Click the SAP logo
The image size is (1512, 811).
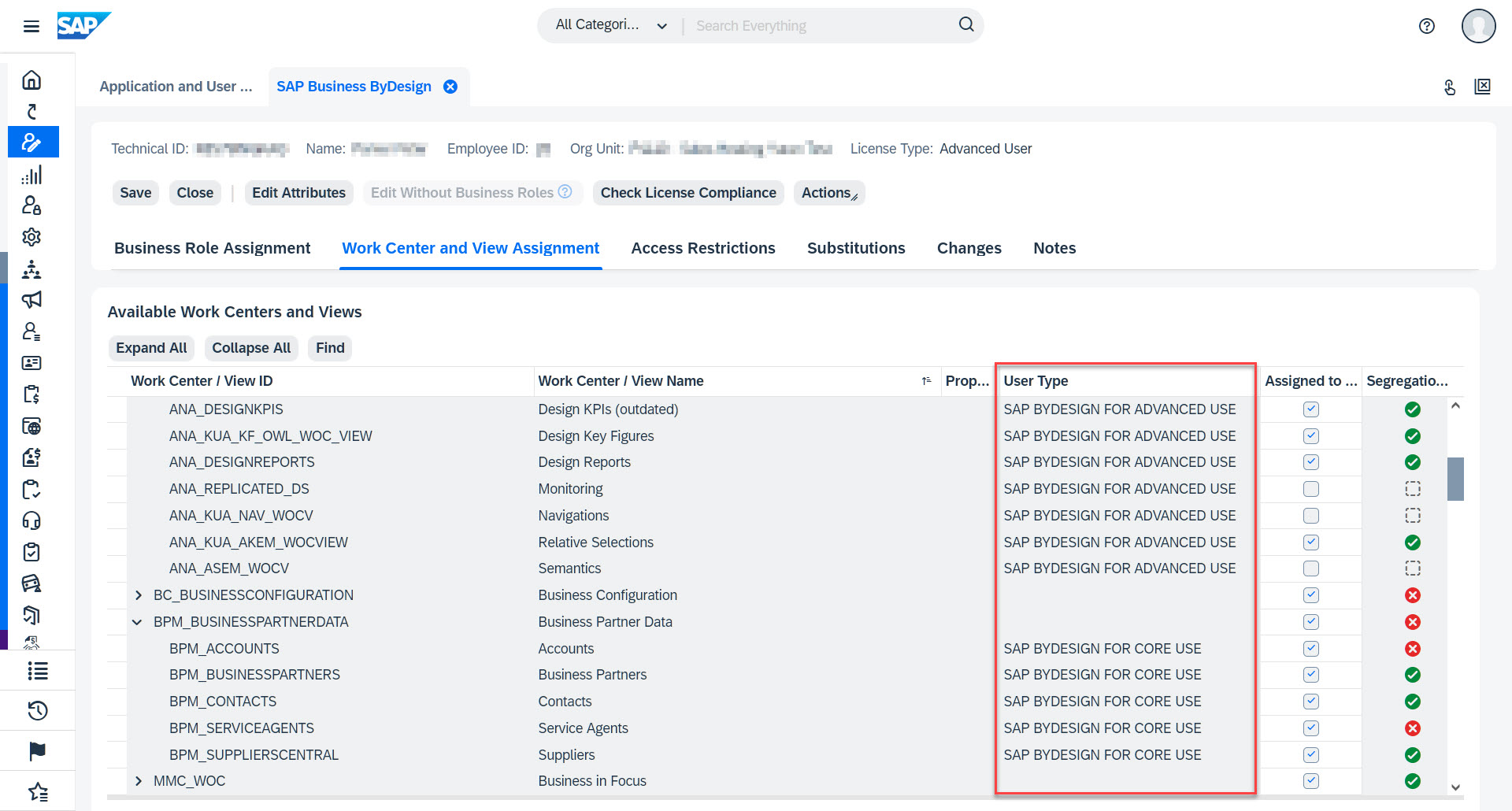pyautogui.click(x=83, y=25)
